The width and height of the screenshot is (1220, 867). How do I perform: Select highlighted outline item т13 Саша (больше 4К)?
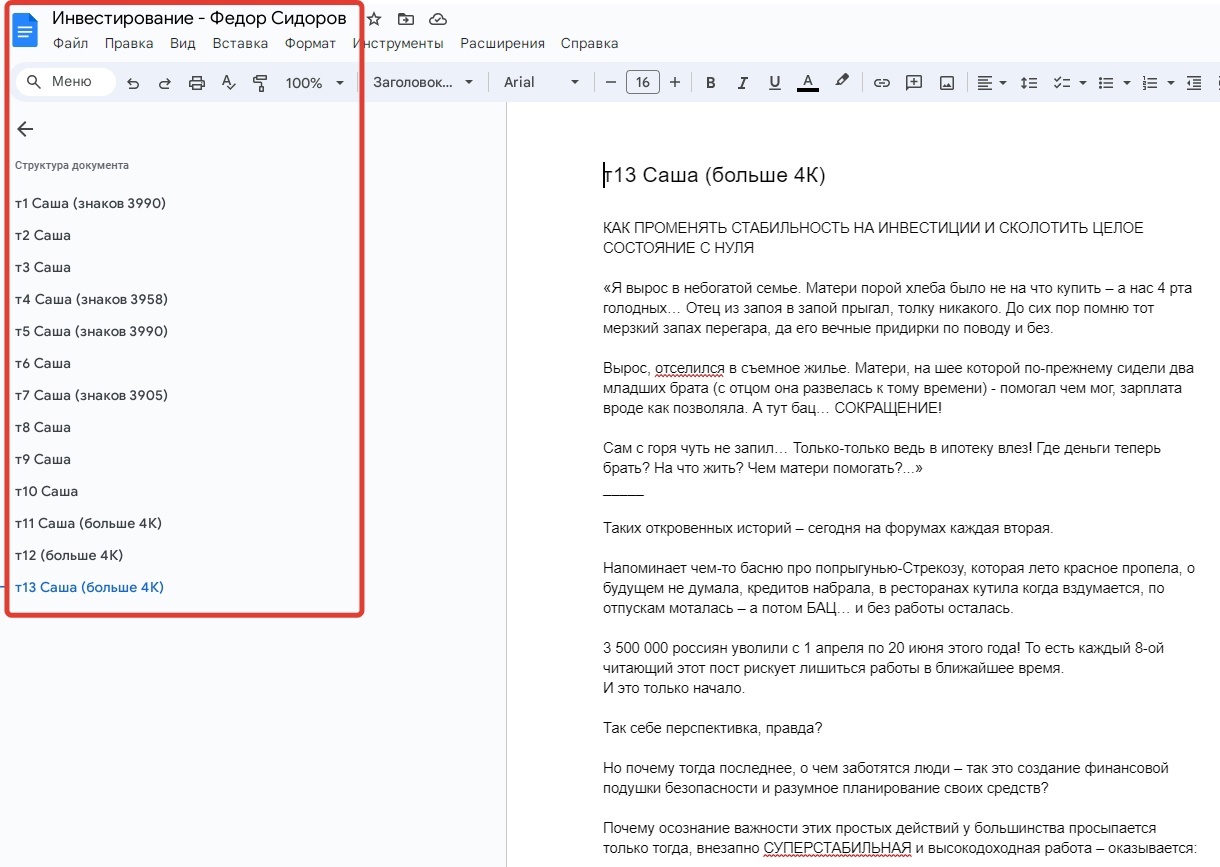89,587
